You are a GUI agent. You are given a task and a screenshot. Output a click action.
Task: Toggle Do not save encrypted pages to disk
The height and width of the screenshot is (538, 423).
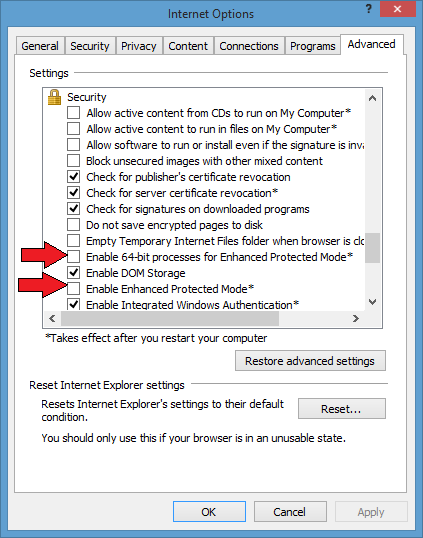click(x=73, y=225)
